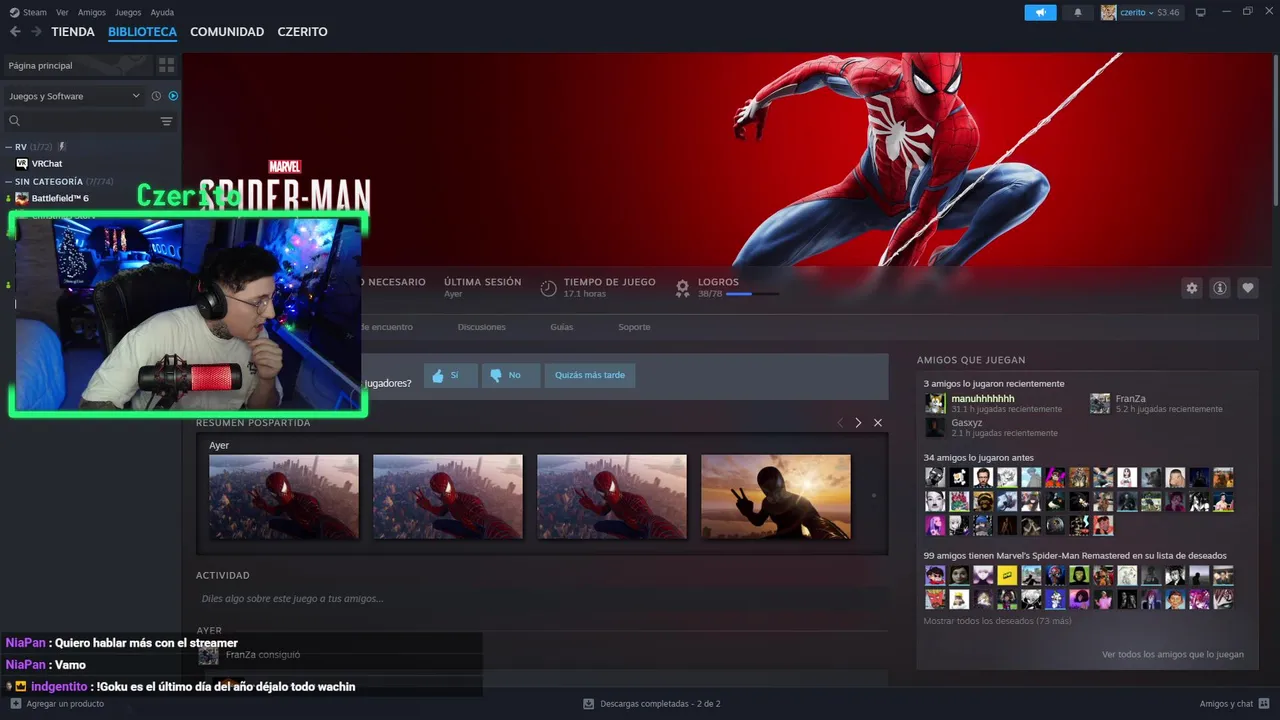Dismiss the Resumen pospartida panel
This screenshot has width=1280, height=720.
[x=878, y=423]
